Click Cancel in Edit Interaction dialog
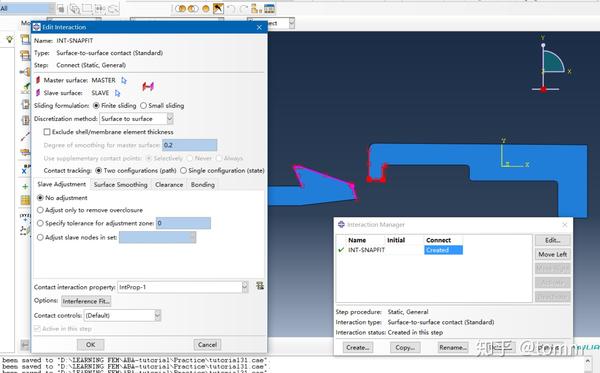Image resolution: width=600 pixels, height=373 pixels. coord(207,345)
